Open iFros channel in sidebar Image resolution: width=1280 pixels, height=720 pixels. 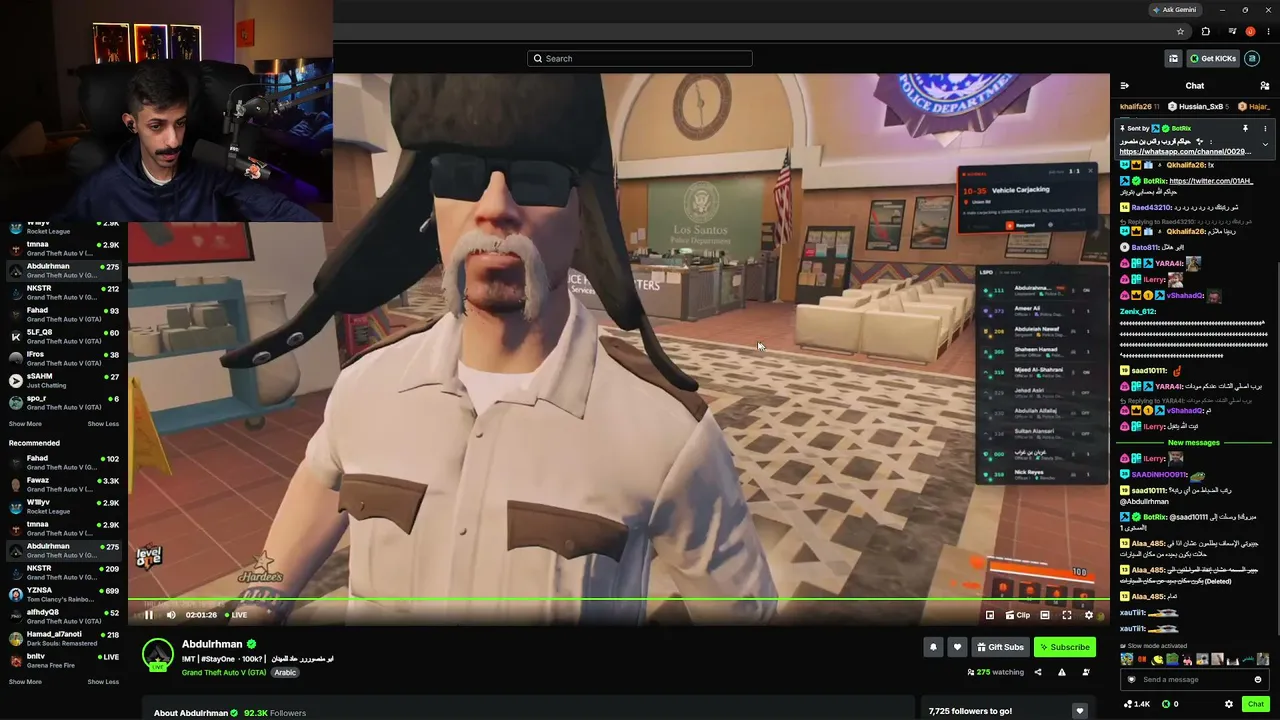(64, 359)
